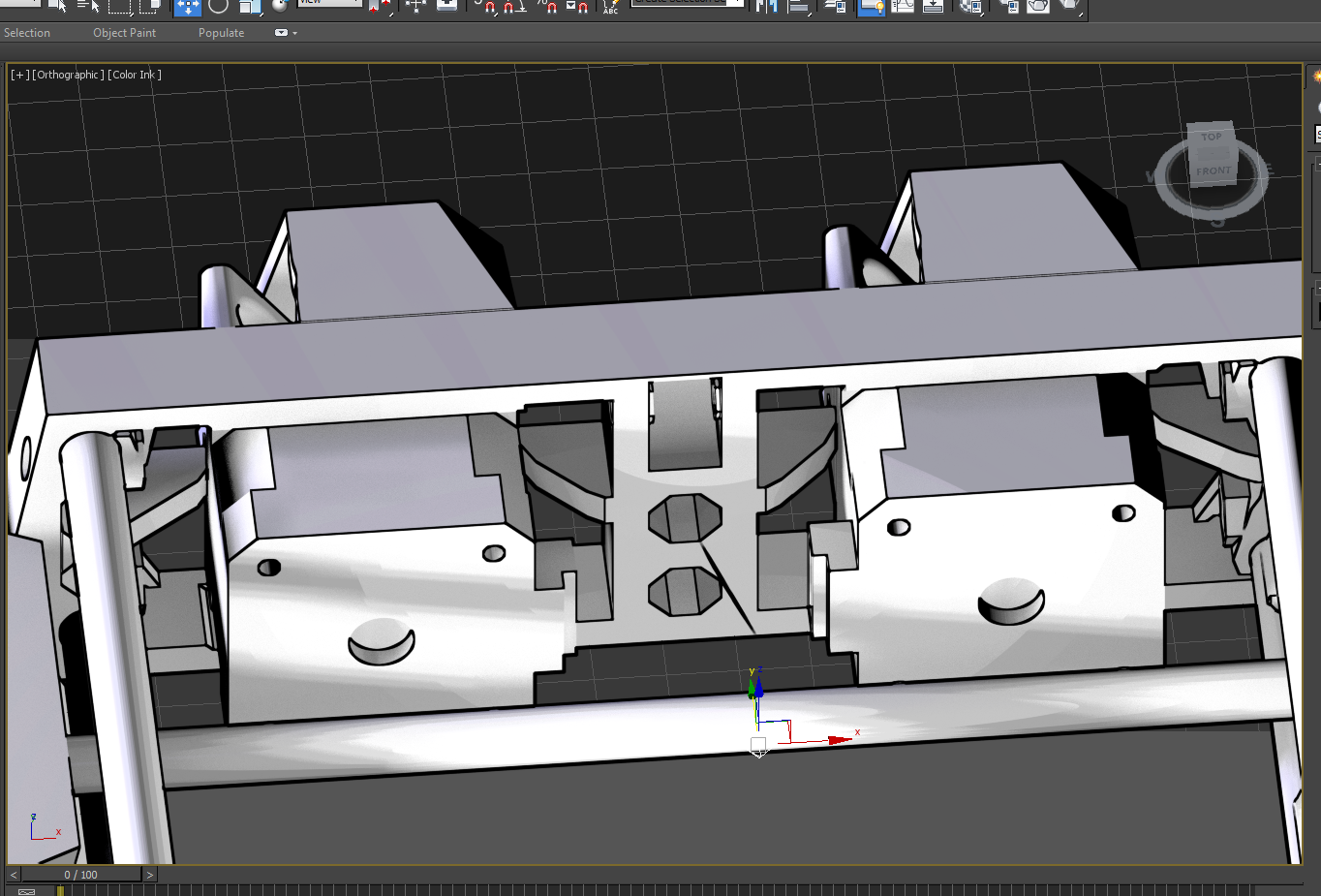1321x896 pixels.
Task: Click the 0 / 100 time slider
Action: 81,875
